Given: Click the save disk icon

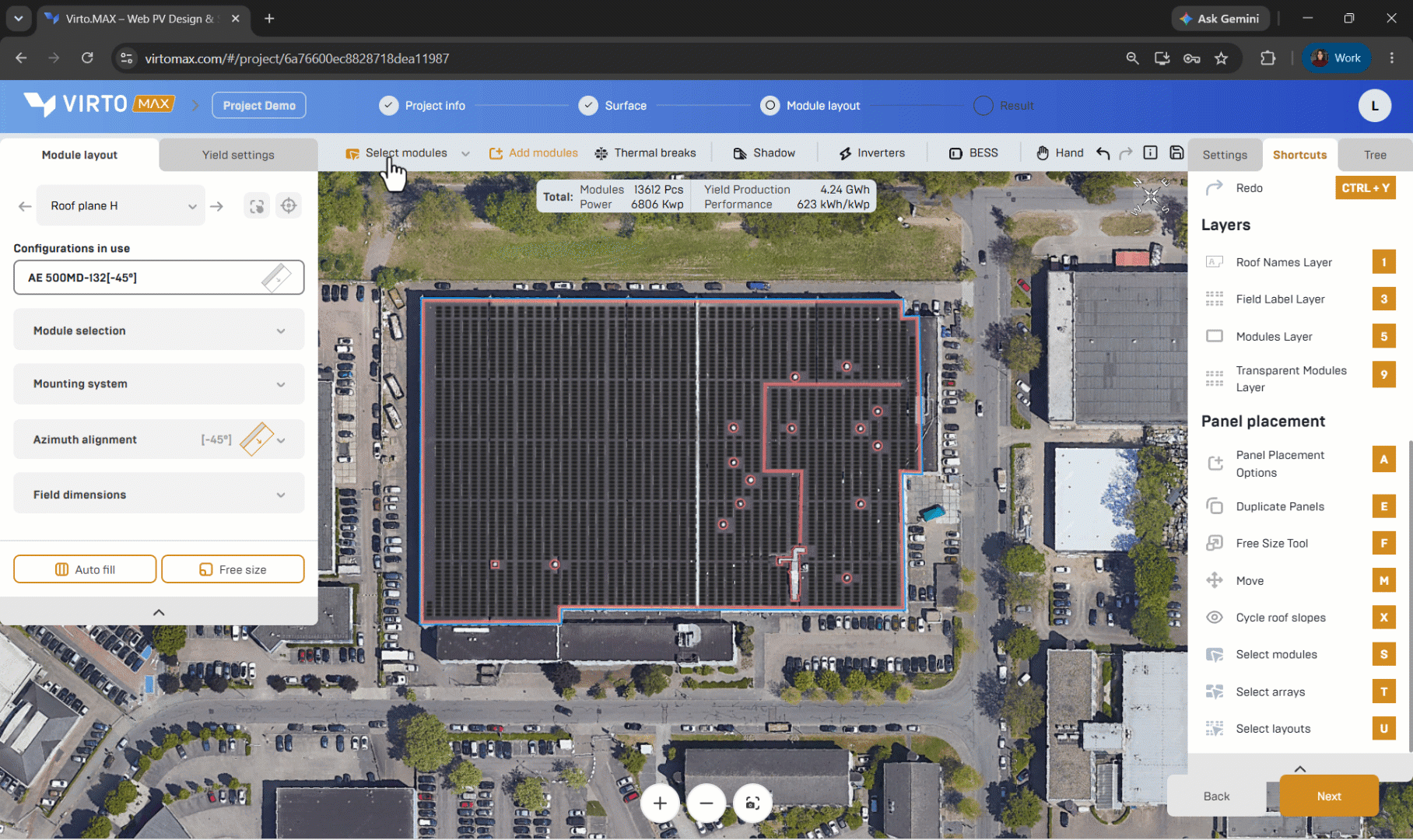Looking at the screenshot, I should tap(1176, 153).
